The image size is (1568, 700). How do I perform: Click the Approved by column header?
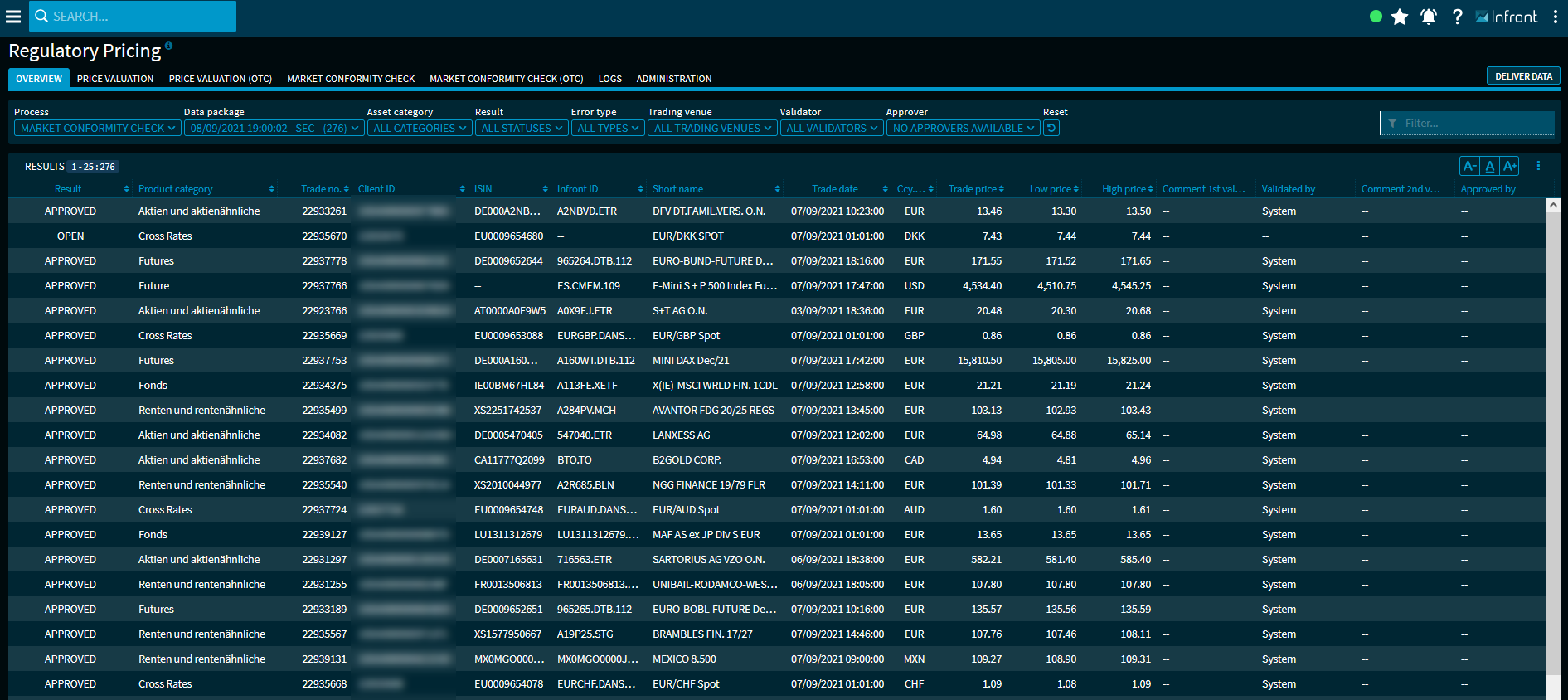click(1488, 189)
